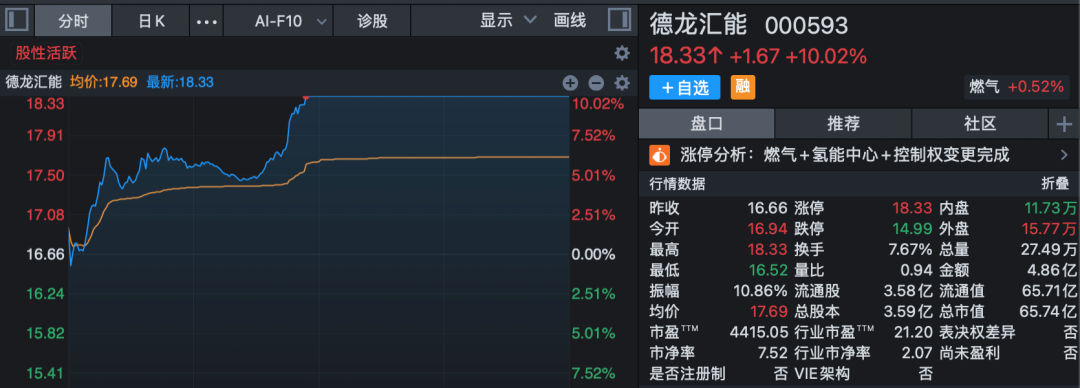Click 内盘 value 11.73万
Screen dimensions: 1080x388
[x=1050, y=208]
